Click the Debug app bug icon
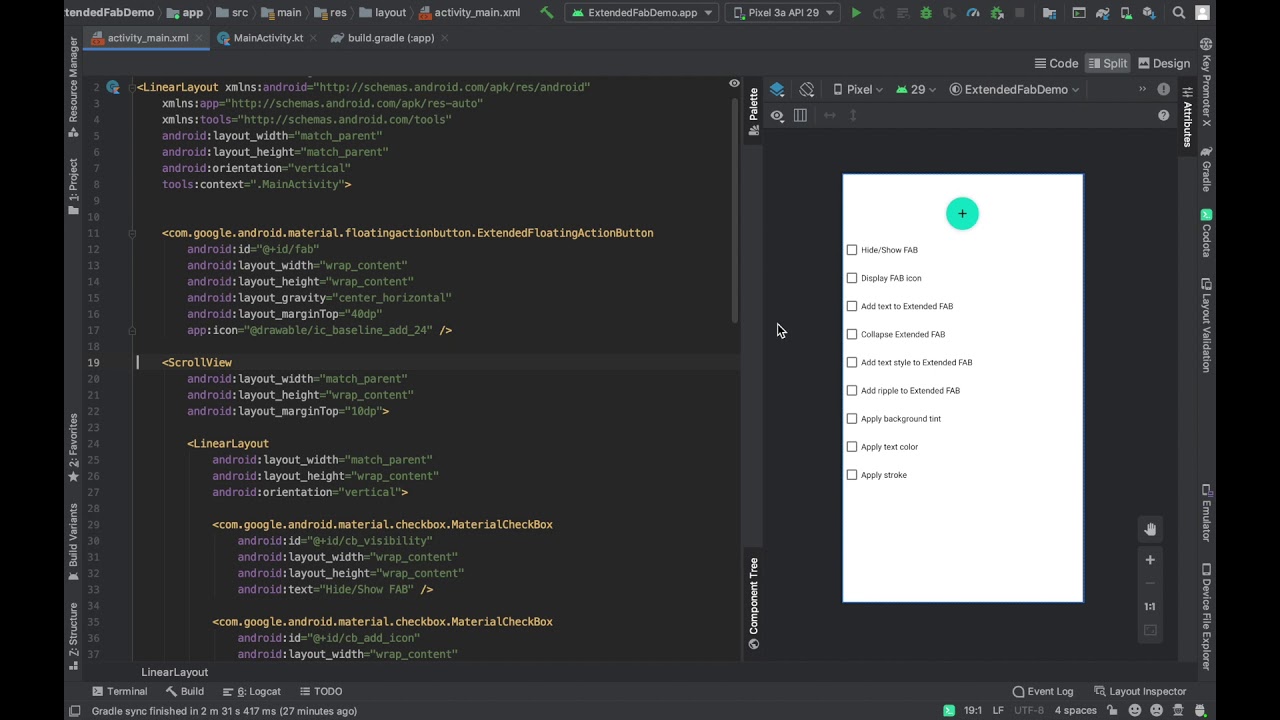1280x720 pixels. pyautogui.click(x=926, y=13)
